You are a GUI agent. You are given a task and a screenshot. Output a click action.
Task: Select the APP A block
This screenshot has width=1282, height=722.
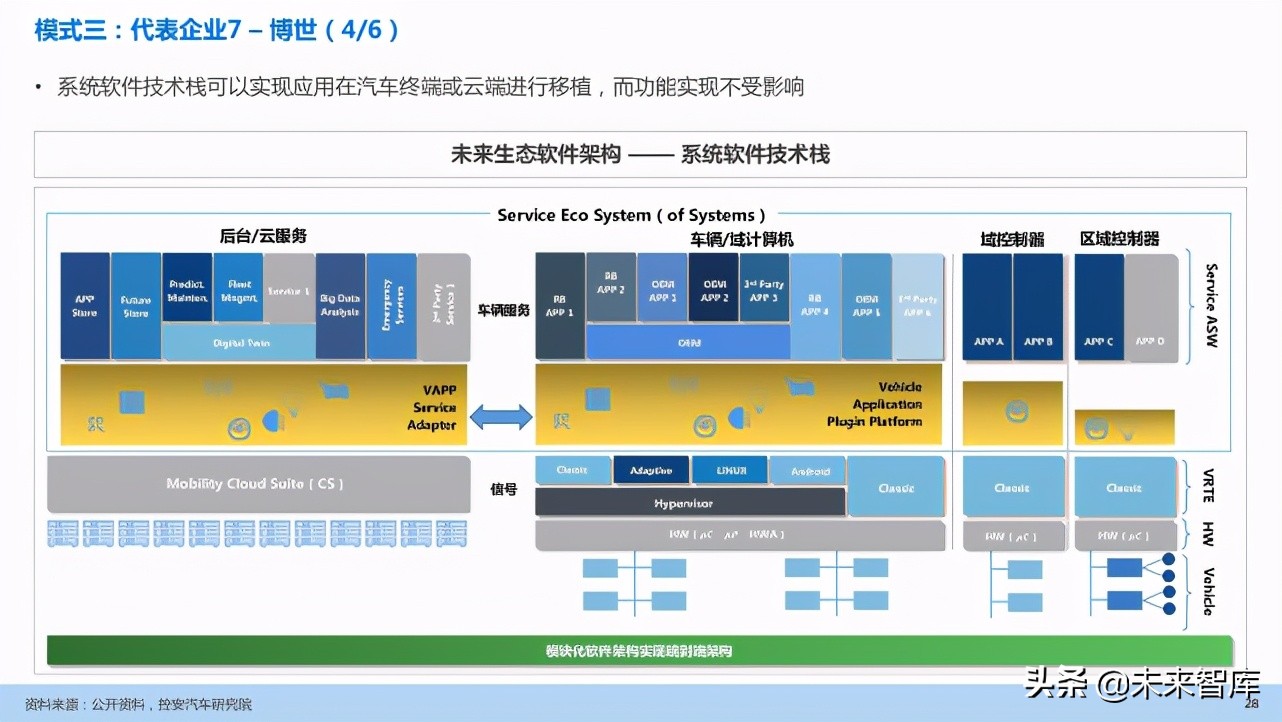tap(987, 306)
